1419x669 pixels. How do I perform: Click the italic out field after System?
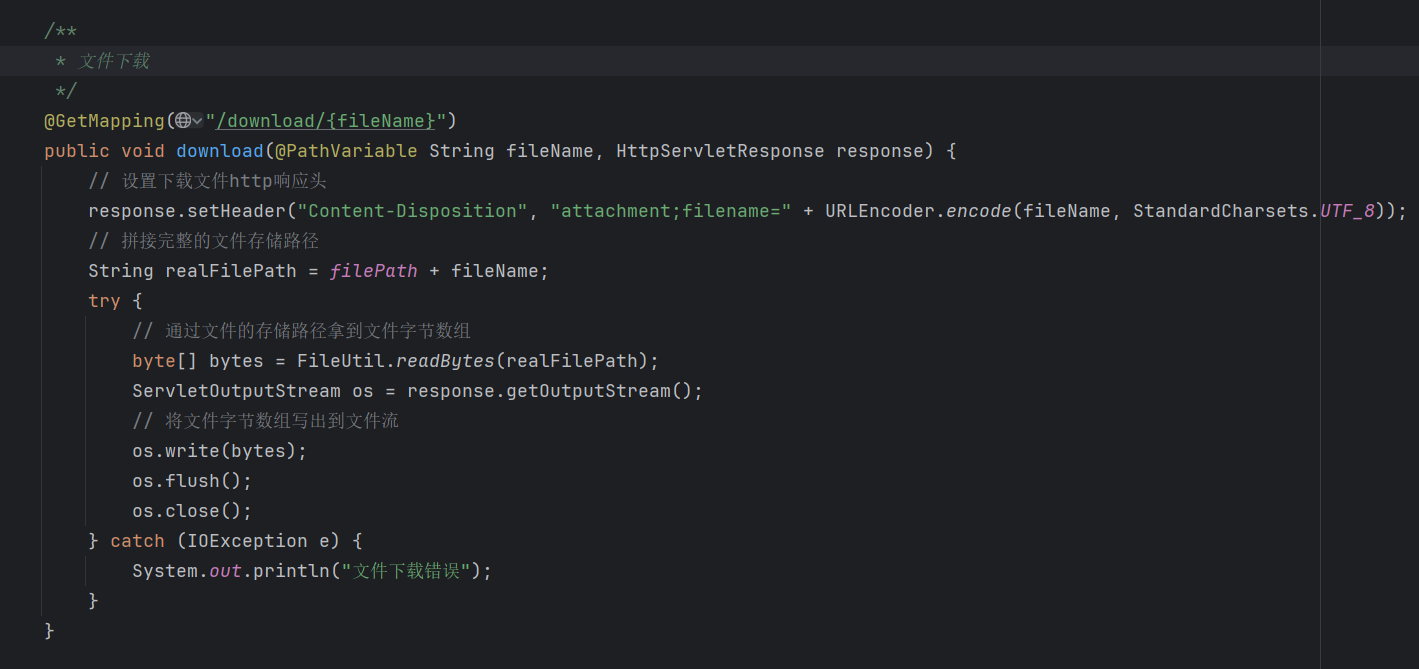pos(225,571)
